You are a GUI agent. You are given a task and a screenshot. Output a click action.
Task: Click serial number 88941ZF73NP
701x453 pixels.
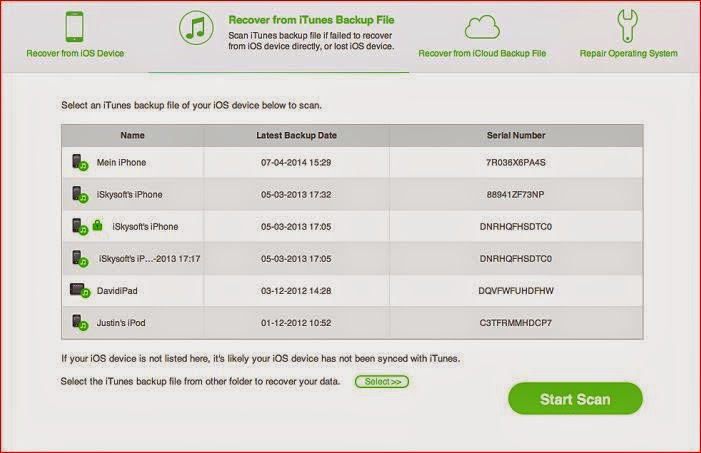point(515,195)
